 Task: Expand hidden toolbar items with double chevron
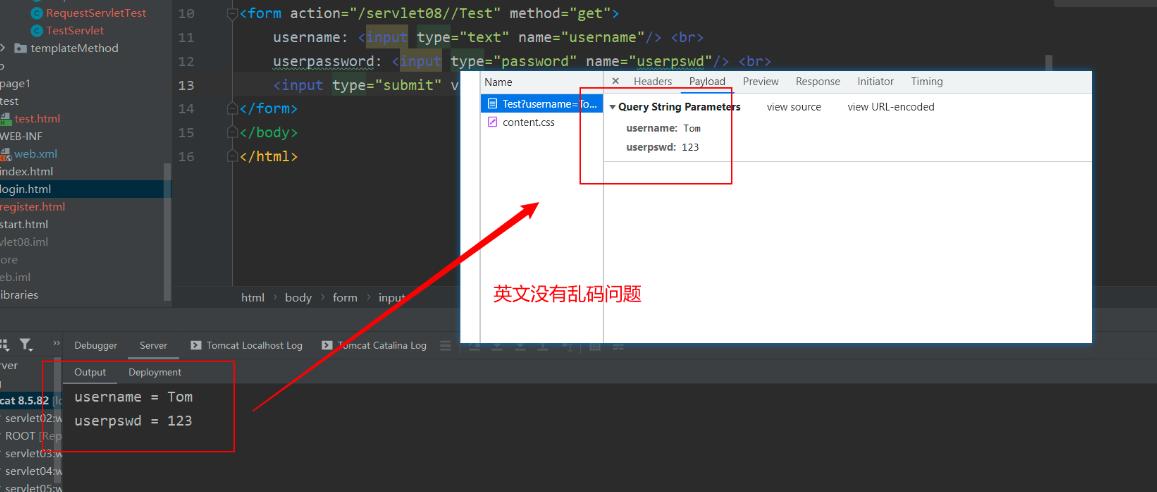click(x=57, y=344)
